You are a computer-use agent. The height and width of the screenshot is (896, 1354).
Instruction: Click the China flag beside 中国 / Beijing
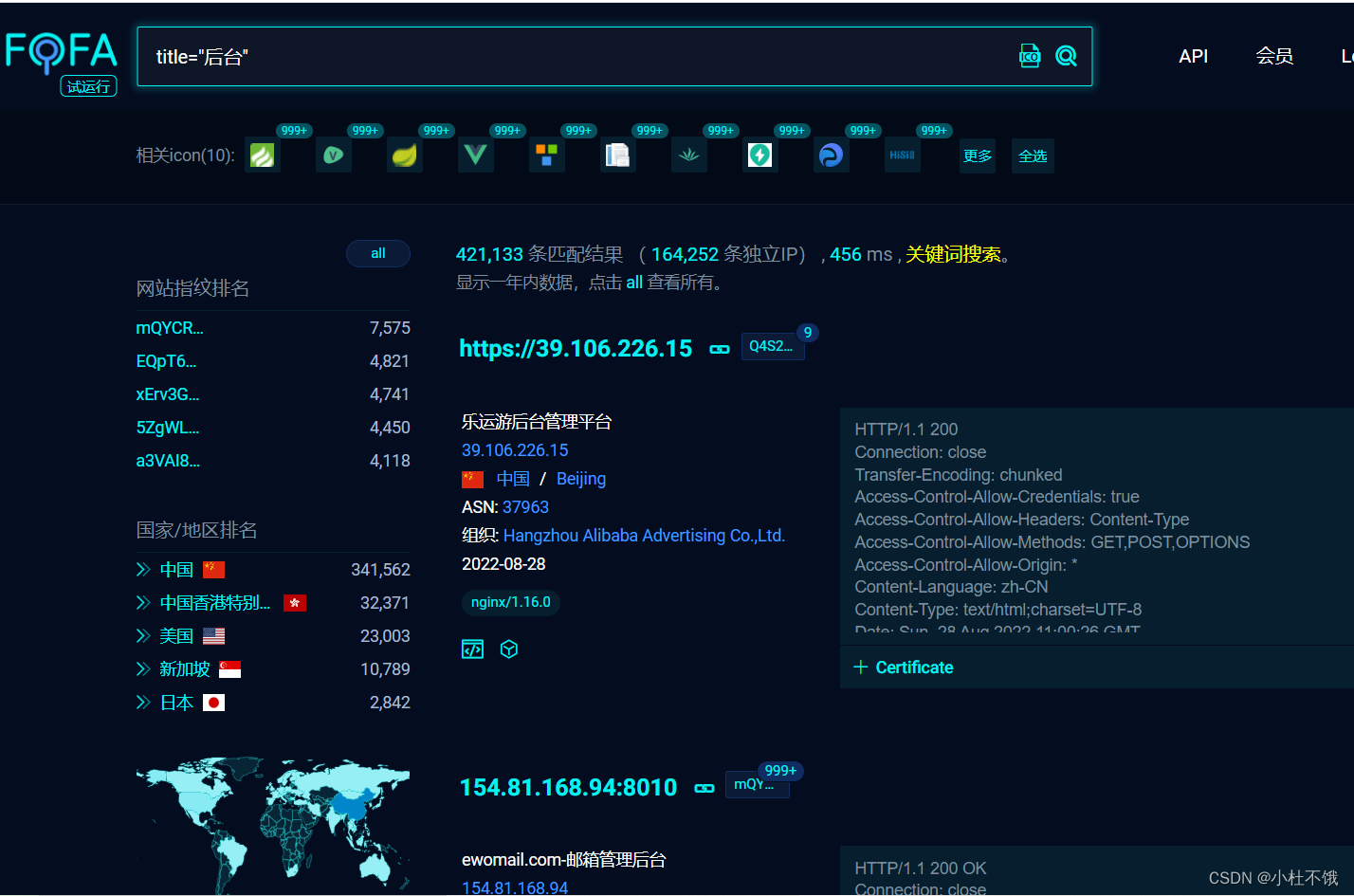473,479
